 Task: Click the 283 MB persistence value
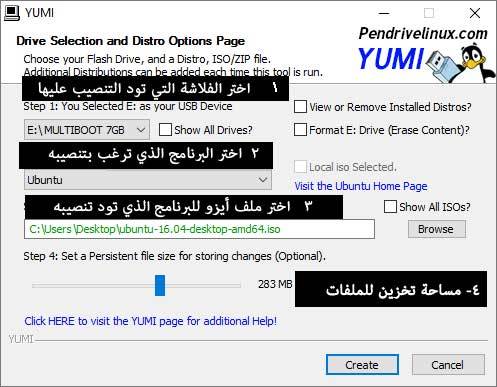coord(275,284)
